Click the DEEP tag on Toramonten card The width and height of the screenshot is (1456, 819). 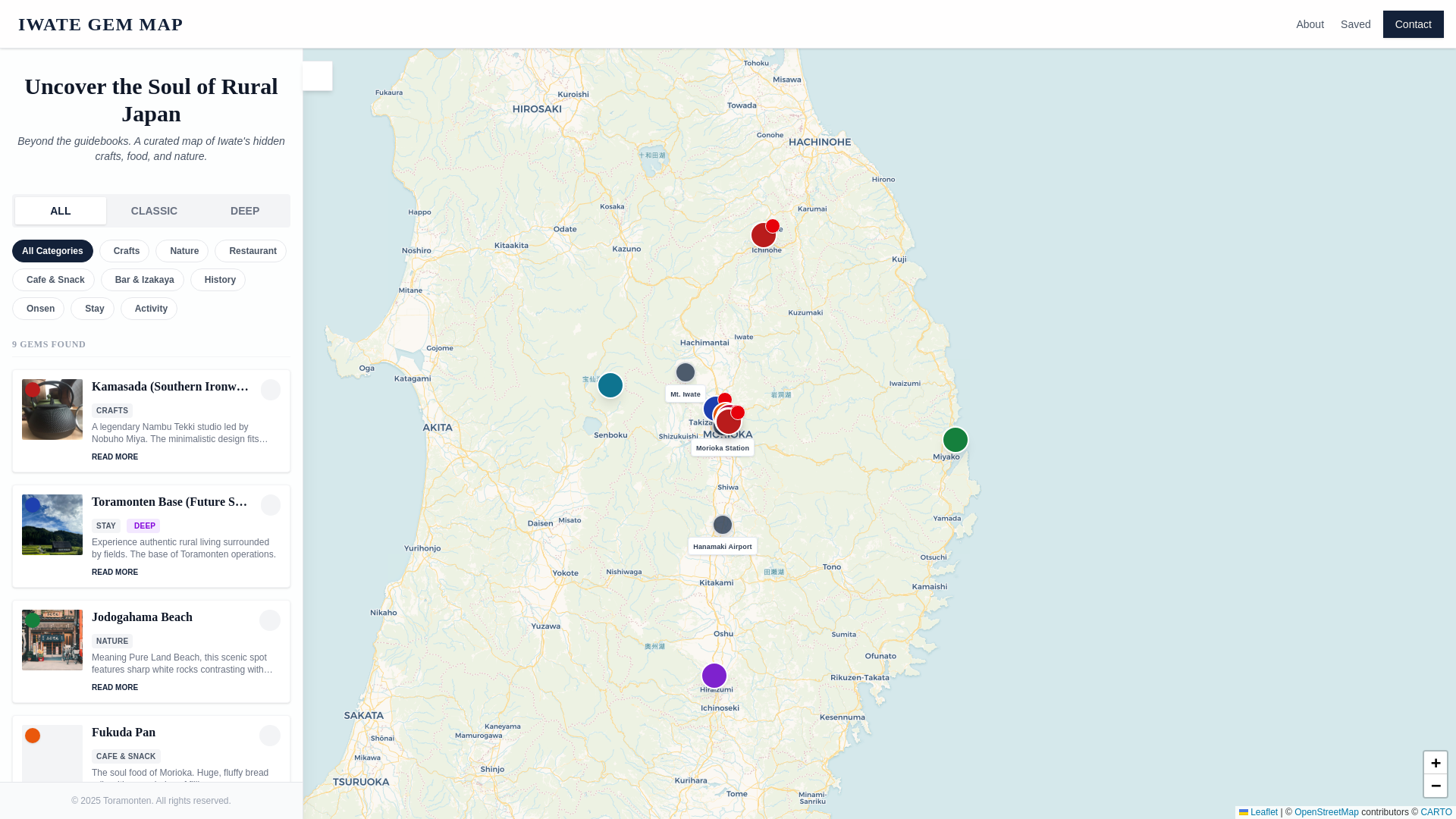pos(143,526)
